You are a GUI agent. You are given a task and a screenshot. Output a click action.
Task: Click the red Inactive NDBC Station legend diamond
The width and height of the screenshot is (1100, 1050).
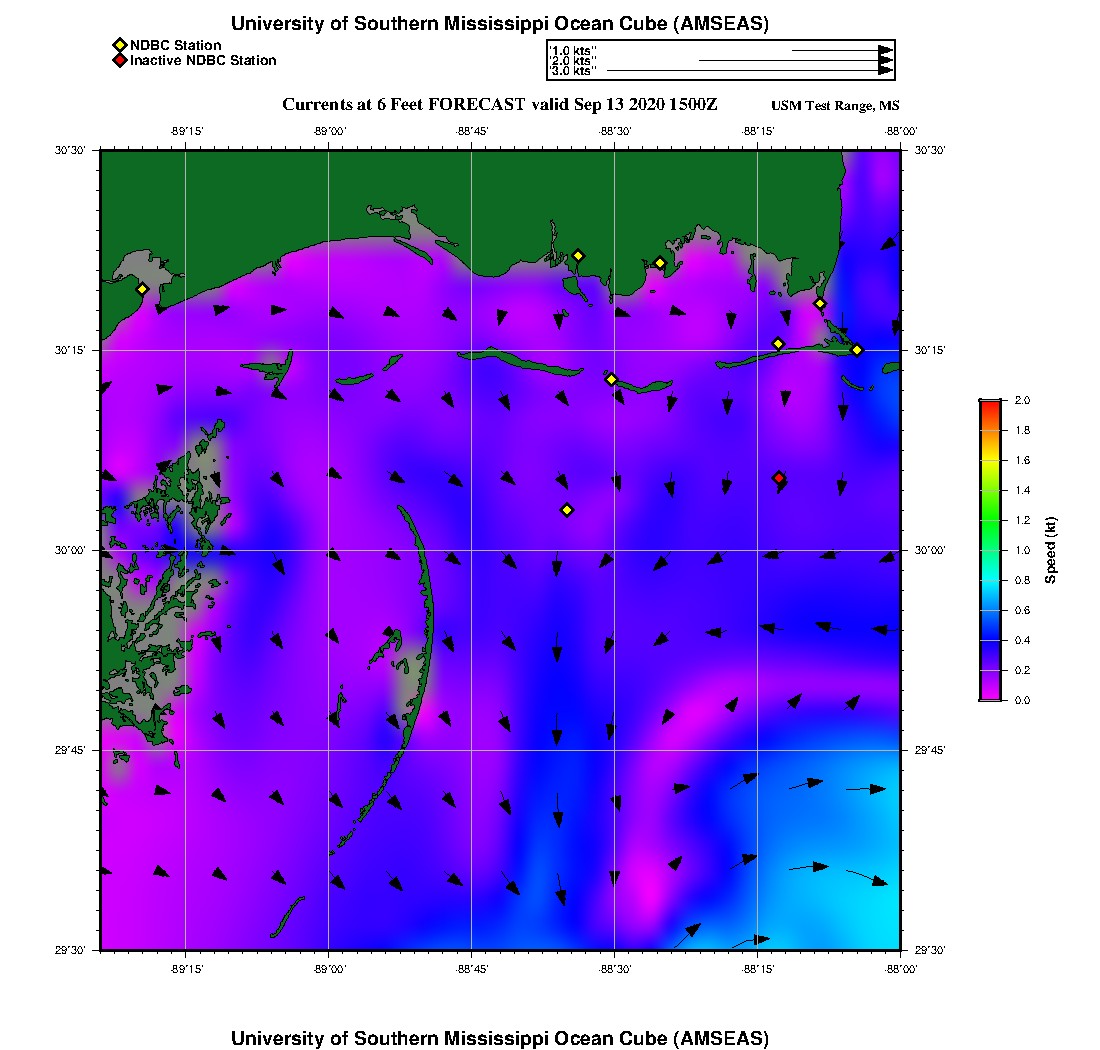tap(119, 60)
